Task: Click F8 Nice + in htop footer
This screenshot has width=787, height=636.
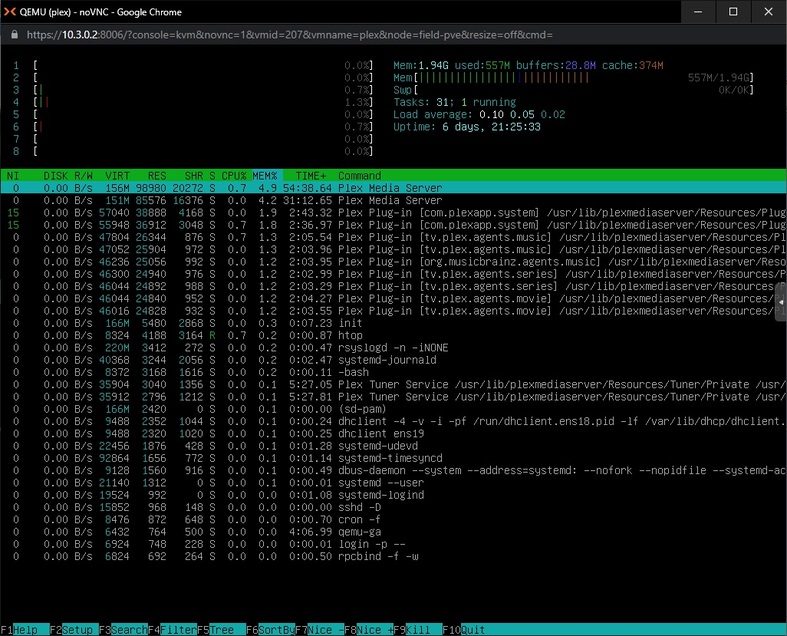Action: coord(369,629)
